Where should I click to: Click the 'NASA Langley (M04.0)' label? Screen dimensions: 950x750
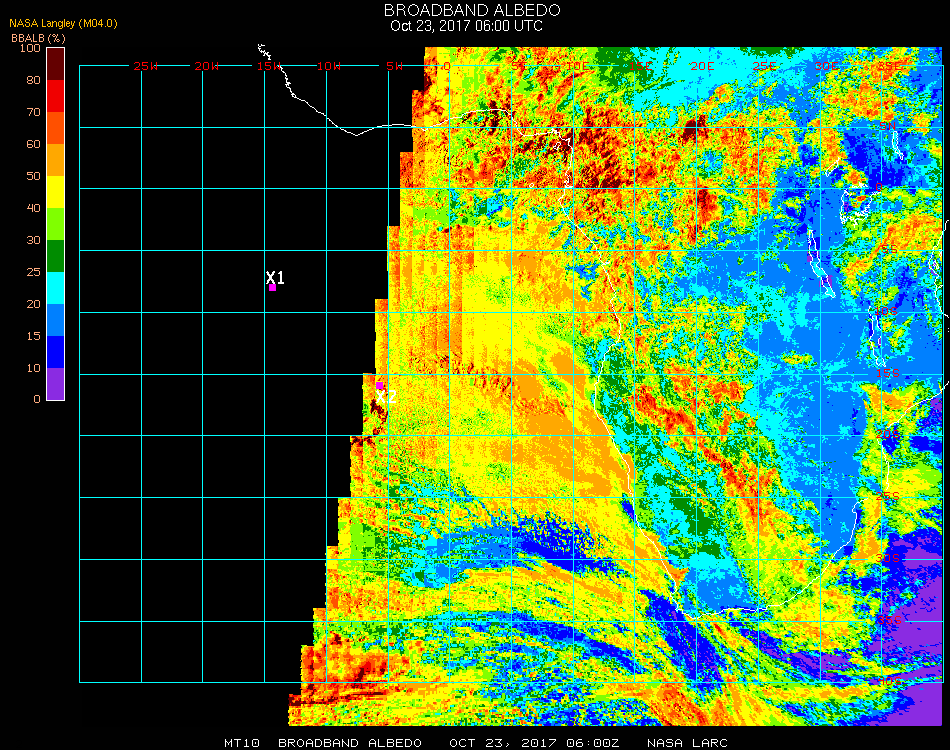(x=63, y=24)
